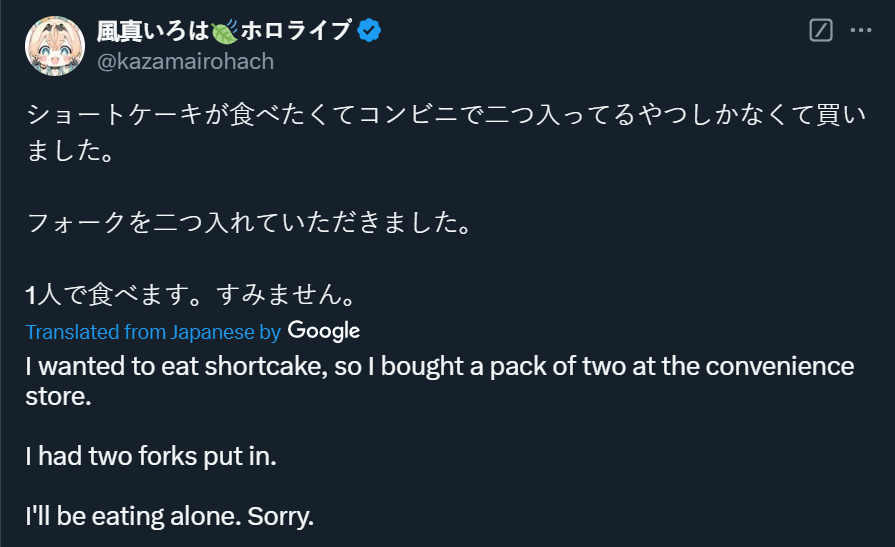The image size is (895, 547).
Task: Click the line フォークを二つ入れていただきました。
Action: [248, 223]
